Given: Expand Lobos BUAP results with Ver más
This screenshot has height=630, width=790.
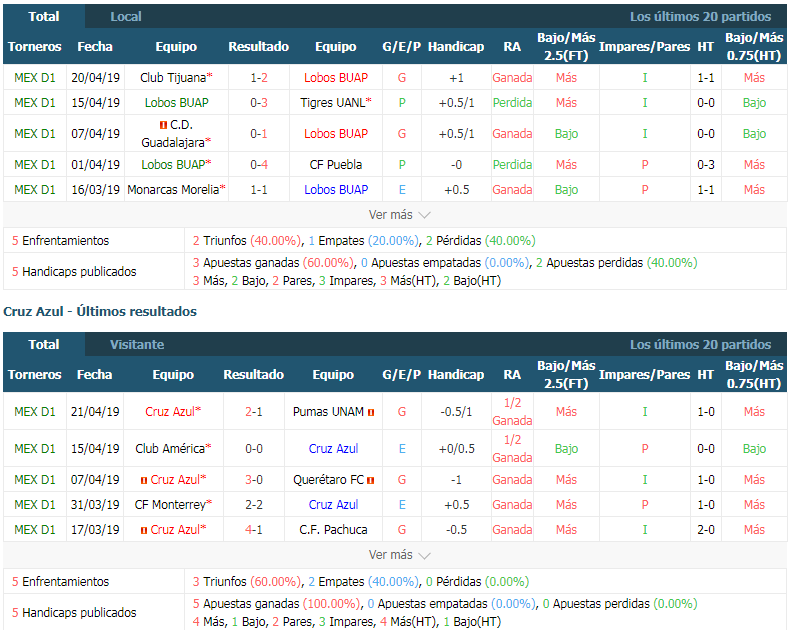Looking at the screenshot, I should click(399, 215).
